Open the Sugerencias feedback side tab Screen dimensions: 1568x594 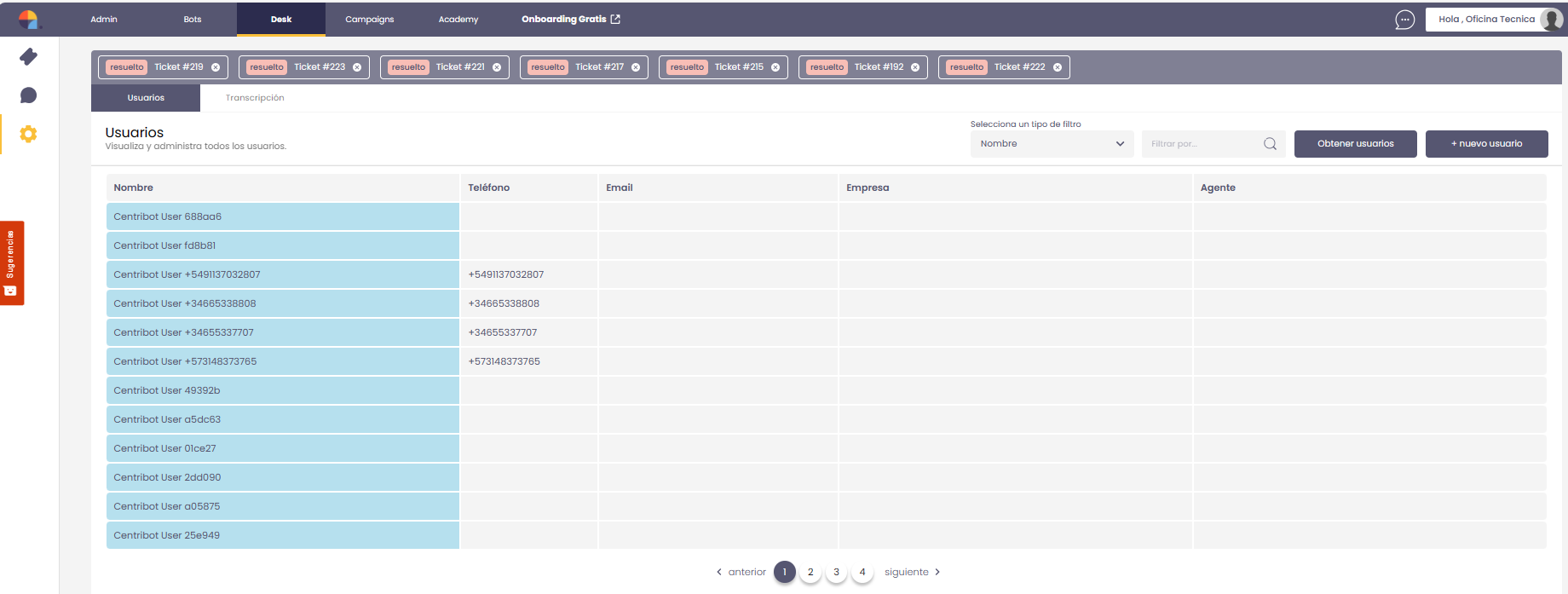click(x=12, y=262)
